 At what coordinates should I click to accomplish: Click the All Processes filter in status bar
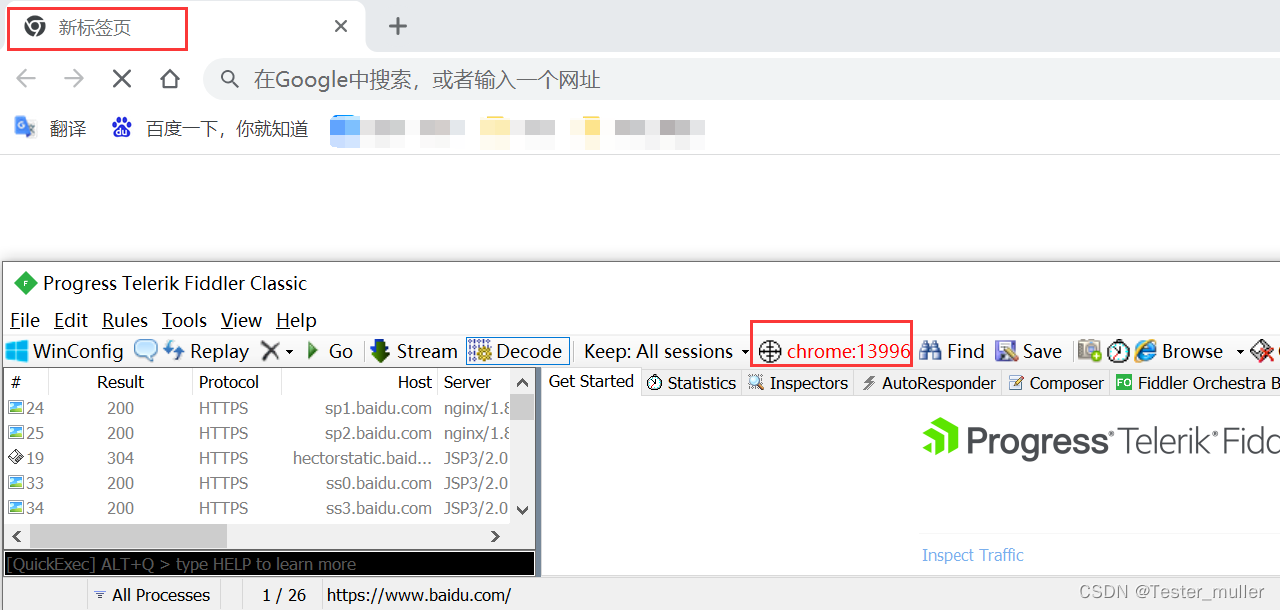(152, 595)
